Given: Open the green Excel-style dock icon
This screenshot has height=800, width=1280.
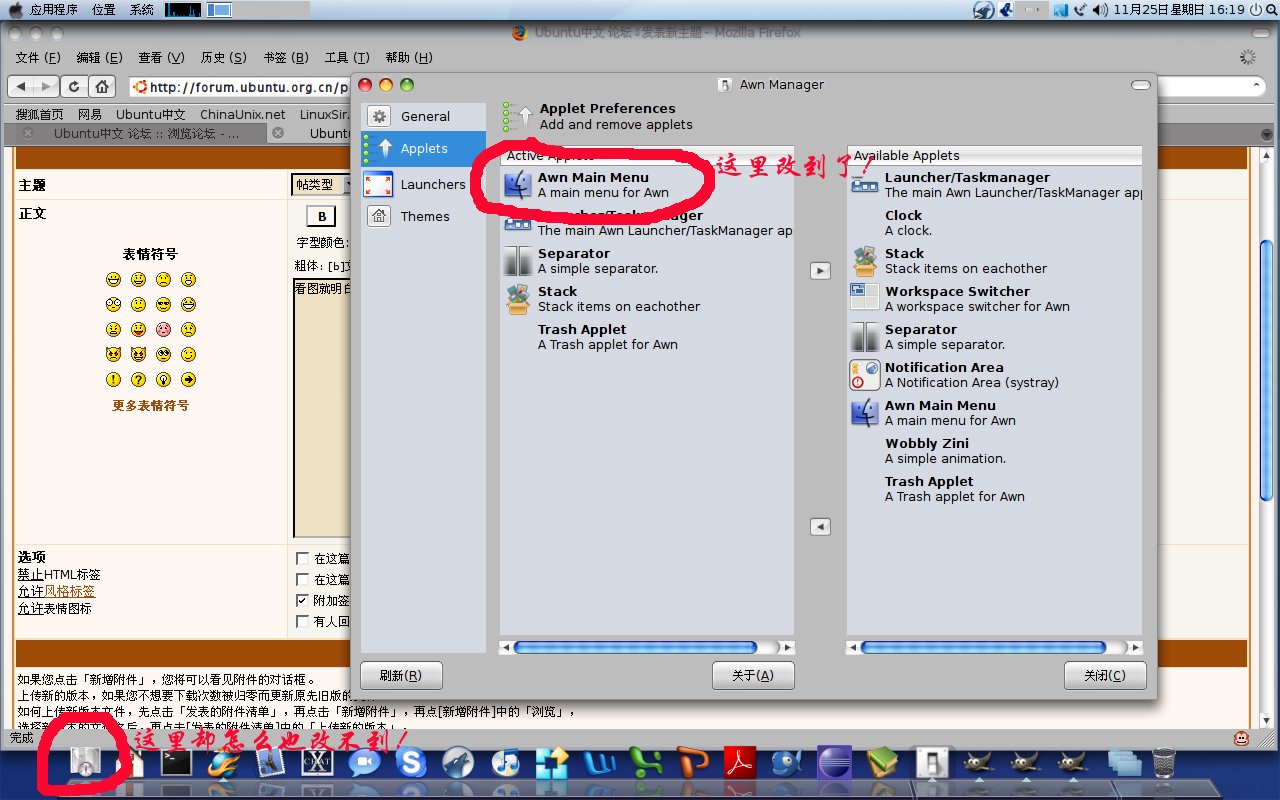Looking at the screenshot, I should pos(646,763).
